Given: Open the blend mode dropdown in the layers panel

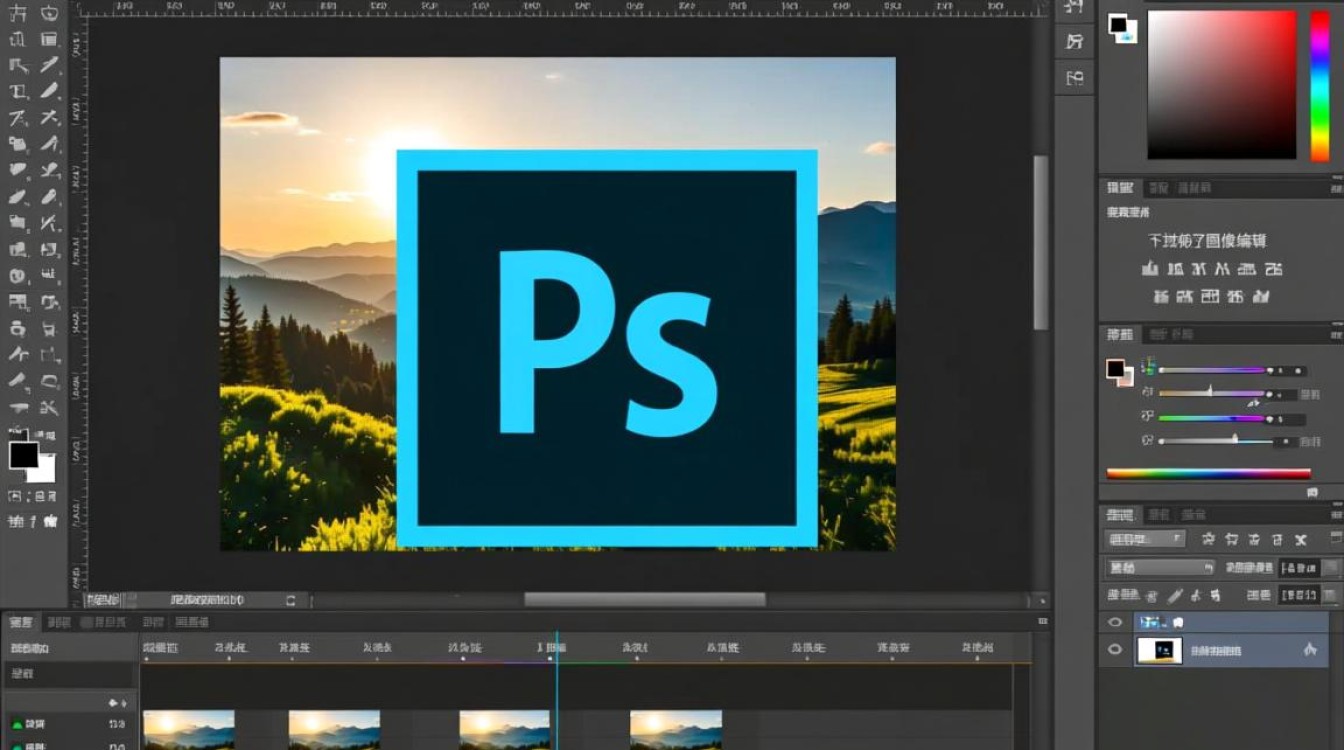Looking at the screenshot, I should pos(1159,567).
